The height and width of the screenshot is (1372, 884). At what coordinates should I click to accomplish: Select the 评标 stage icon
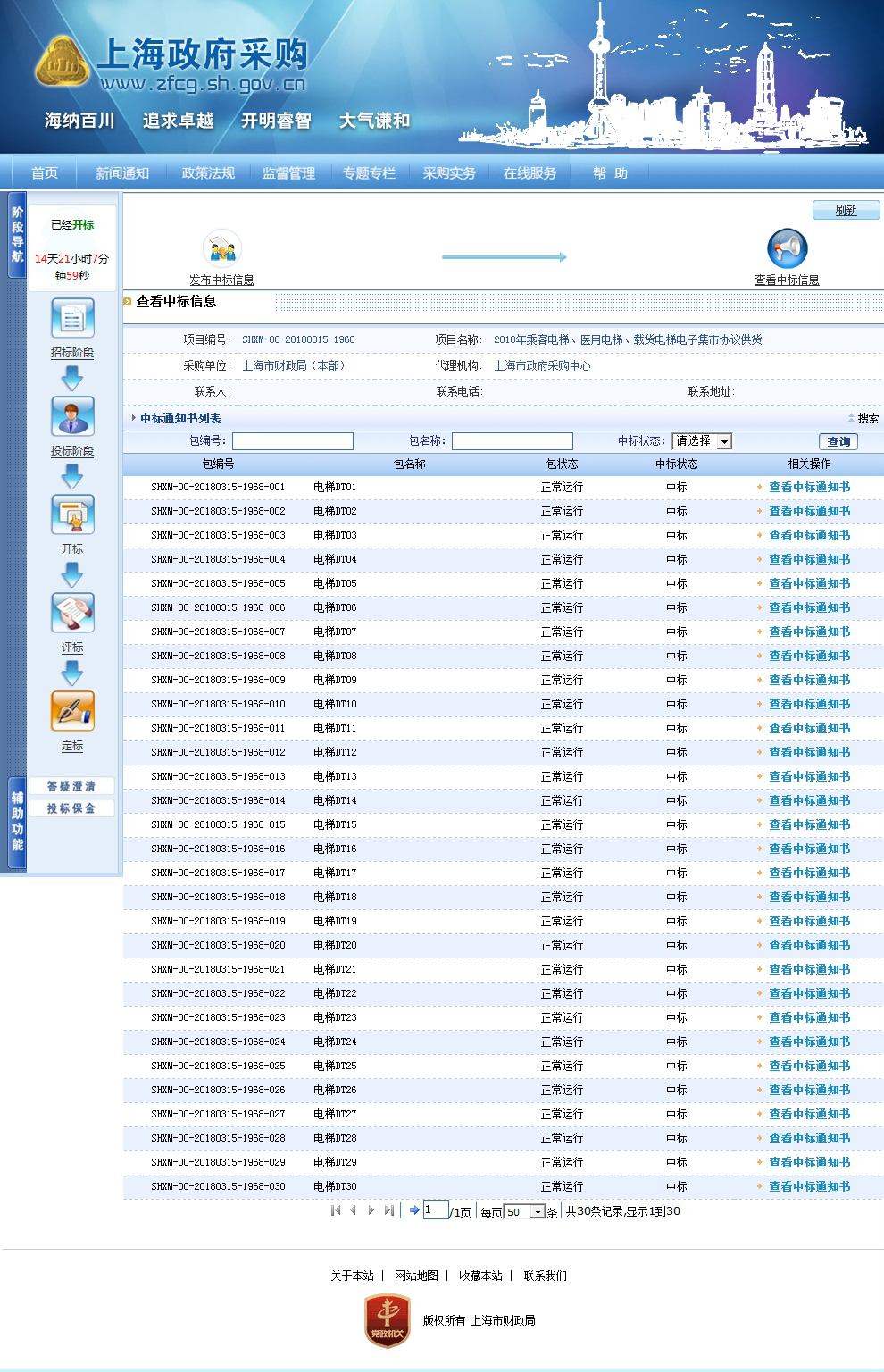point(72,614)
